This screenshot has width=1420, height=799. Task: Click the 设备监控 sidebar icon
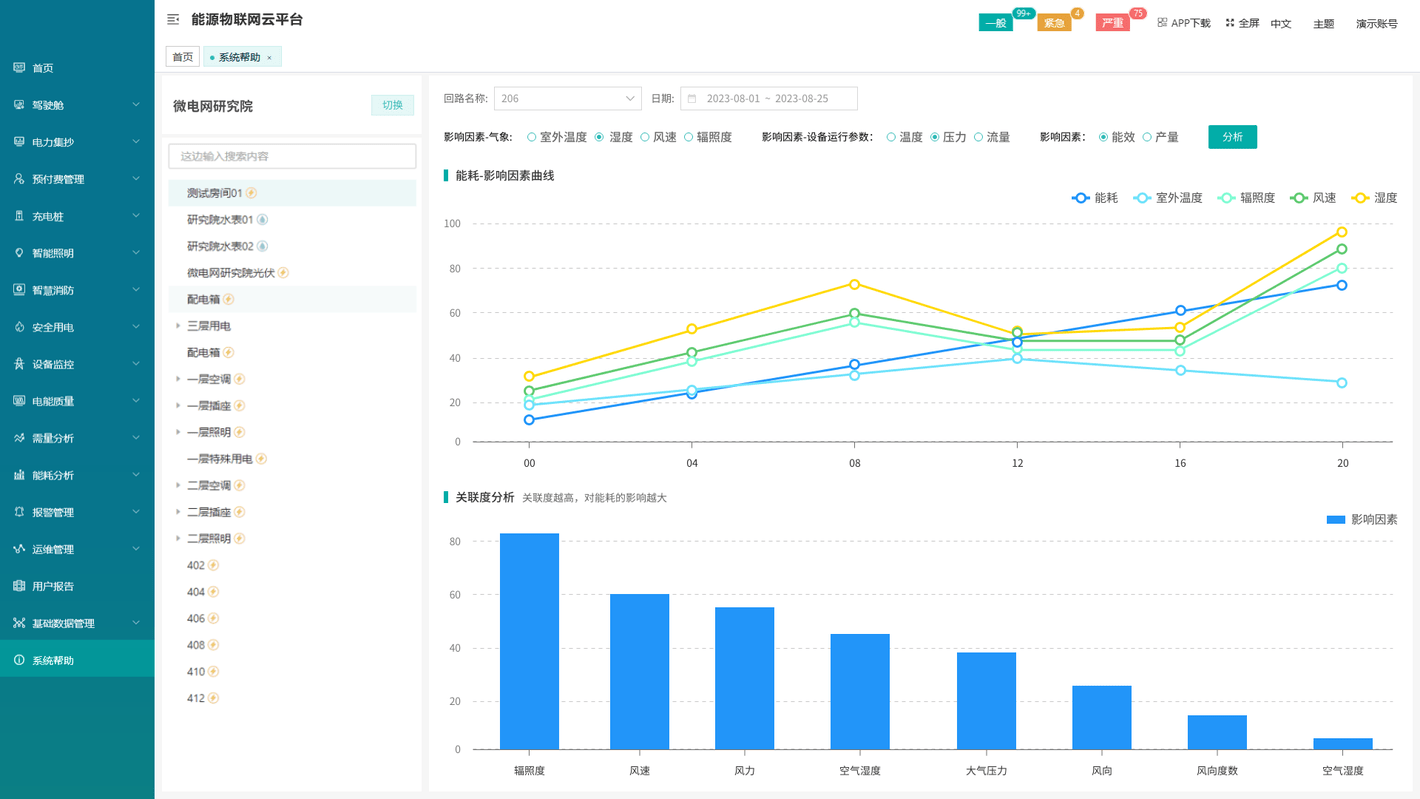point(19,364)
